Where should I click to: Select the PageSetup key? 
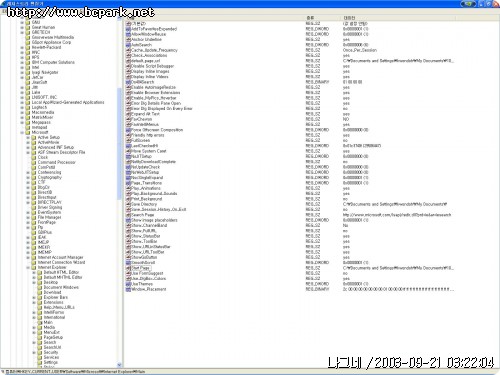[x=53, y=337]
